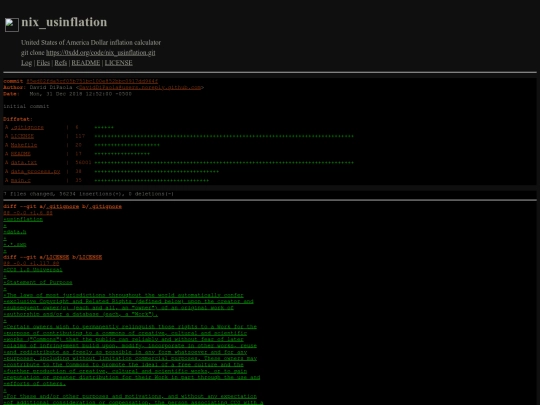Click the added line '+CC0 1.0 Universal'

tap(33, 270)
